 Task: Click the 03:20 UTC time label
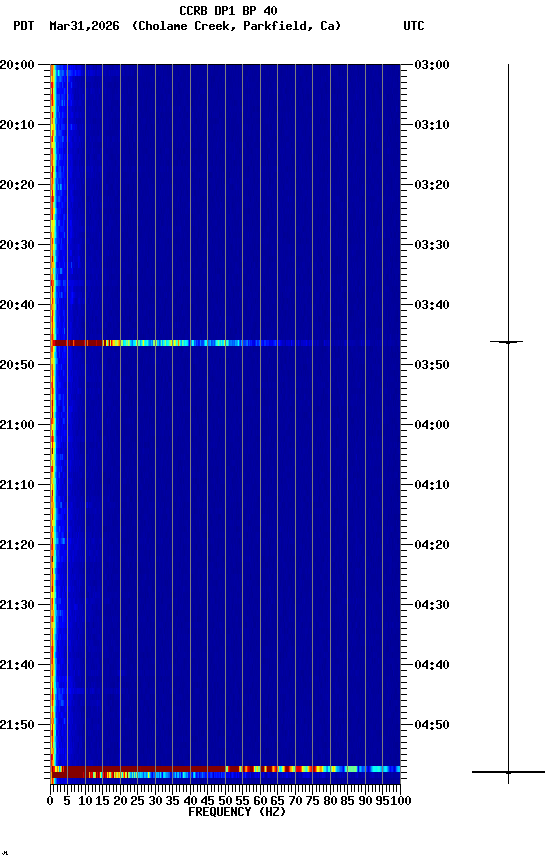pyautogui.click(x=432, y=185)
